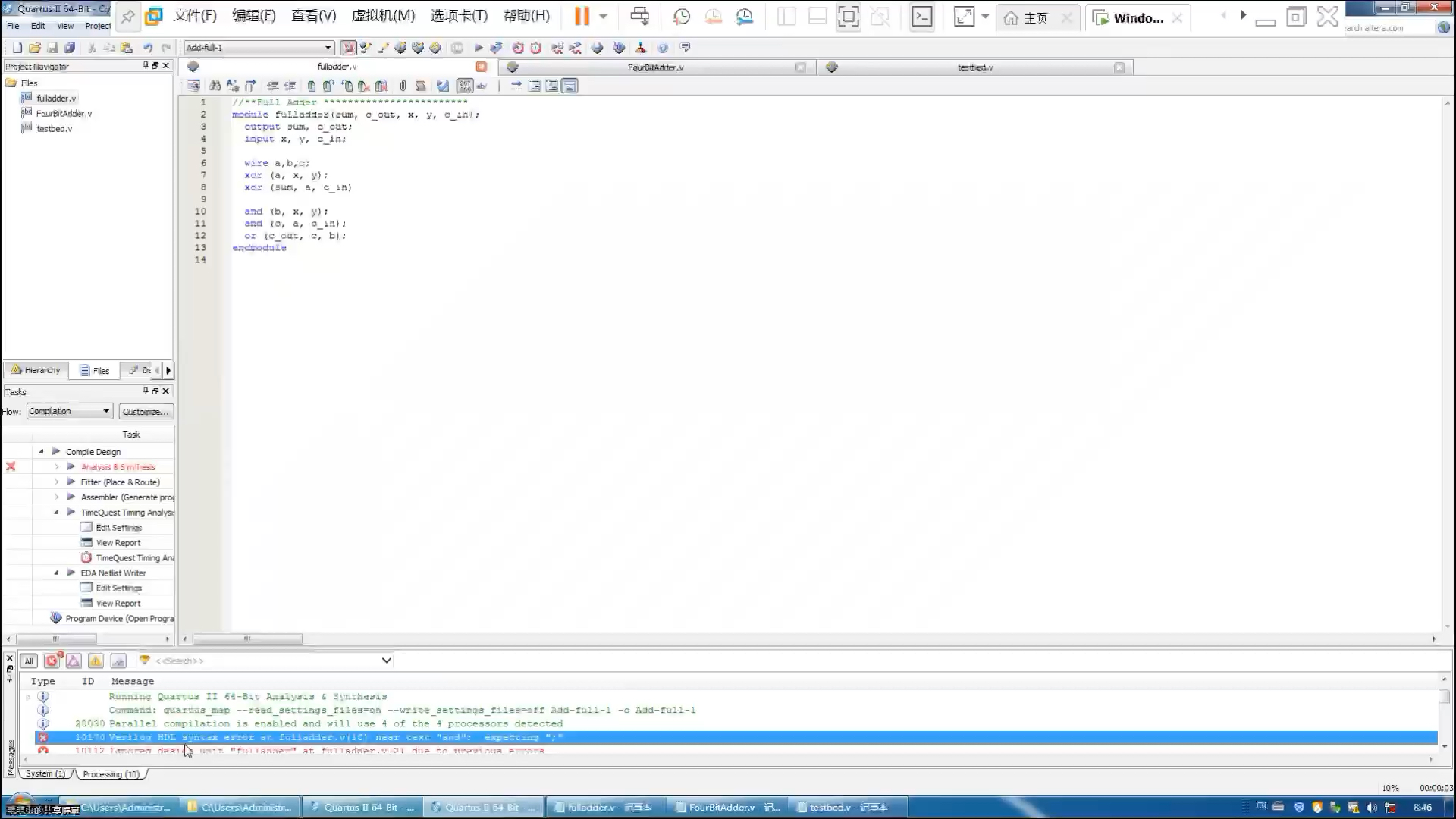Click the Save All toolbar icon
The image size is (1456, 819).
point(70,48)
